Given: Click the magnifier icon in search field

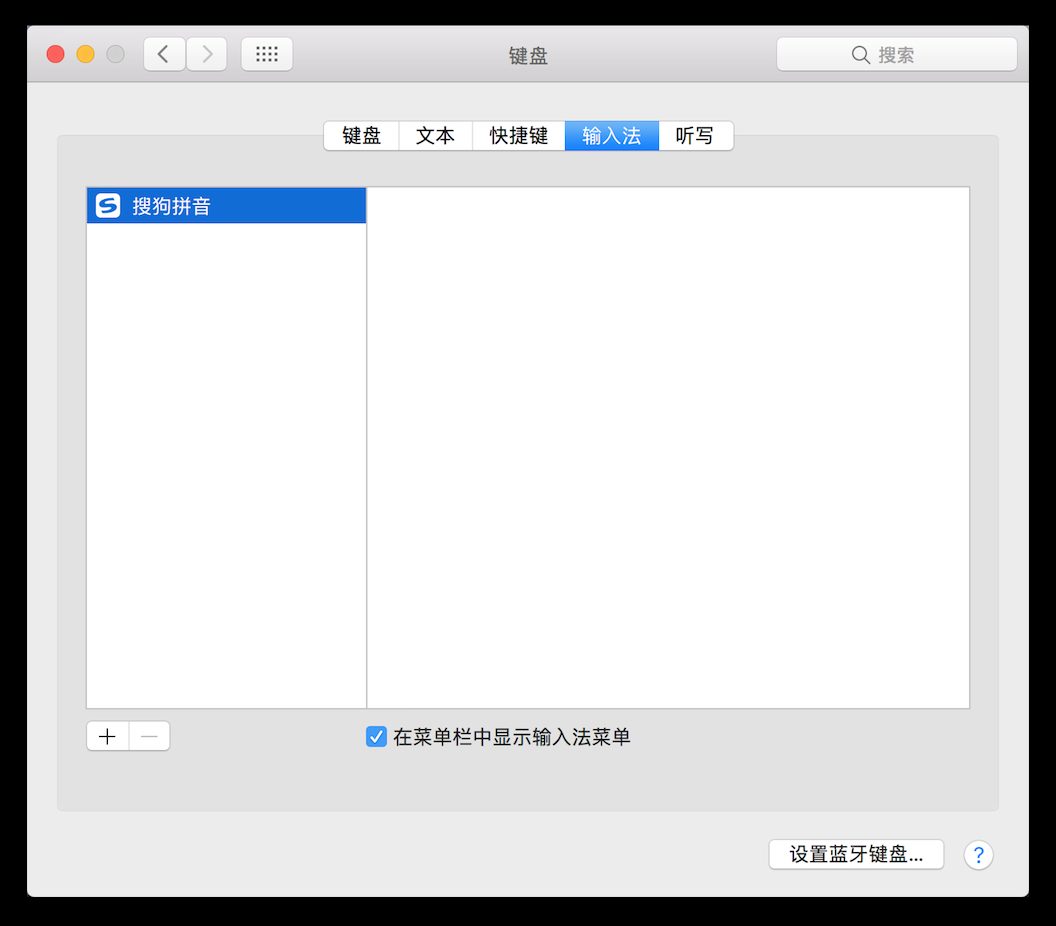Looking at the screenshot, I should tap(861, 54).
